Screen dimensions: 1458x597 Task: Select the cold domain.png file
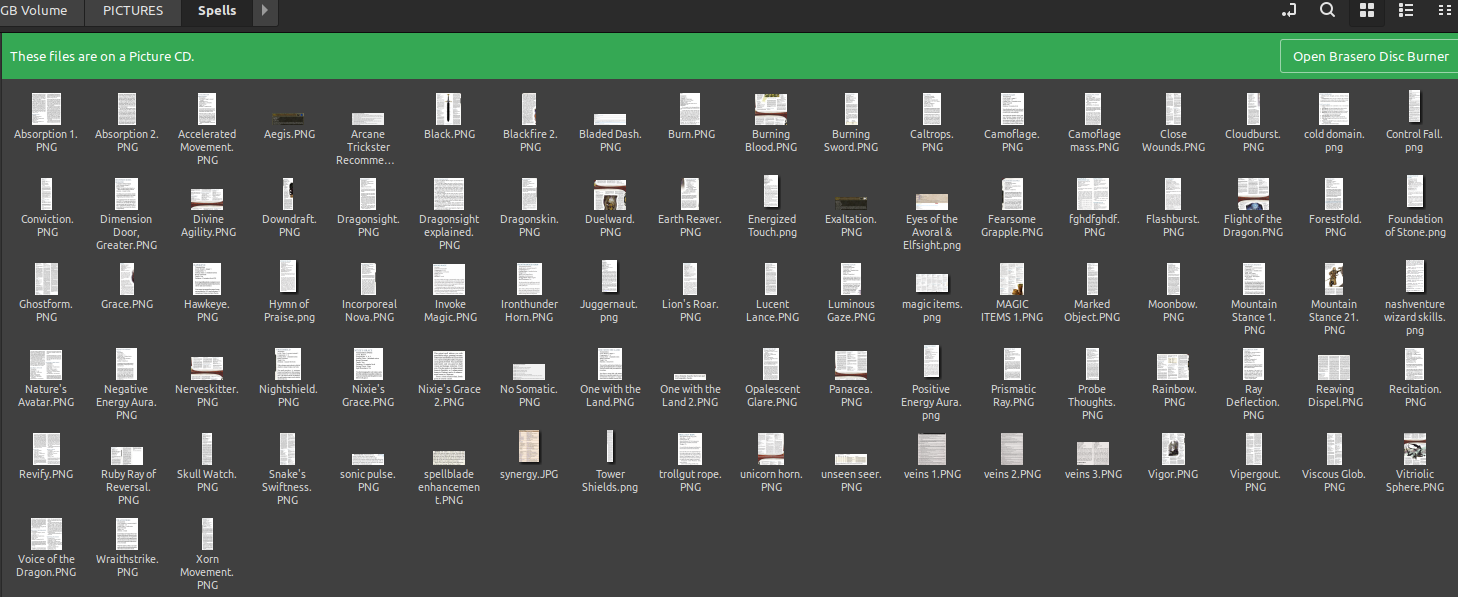point(1334,123)
